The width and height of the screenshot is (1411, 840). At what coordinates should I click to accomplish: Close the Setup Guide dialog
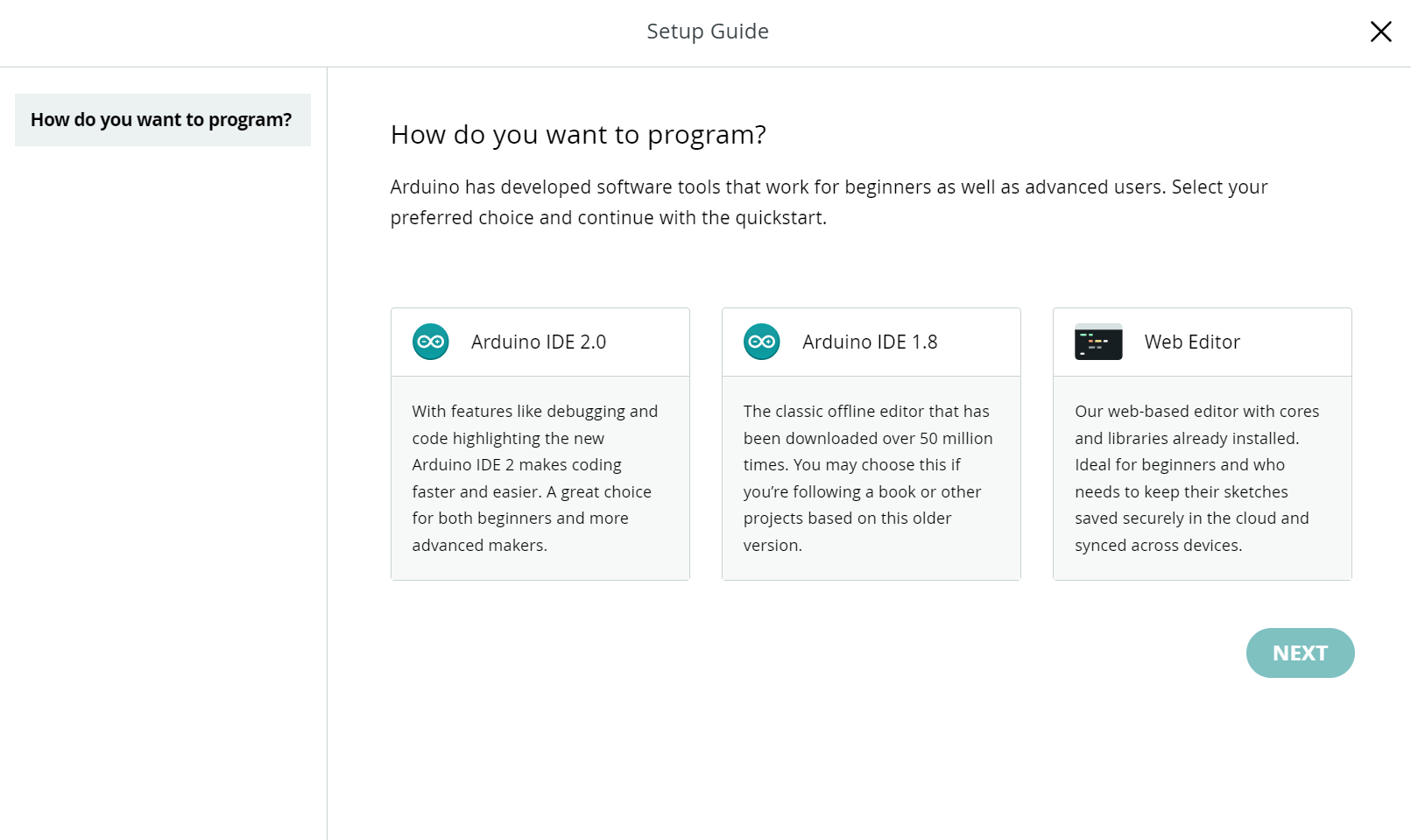1380,32
